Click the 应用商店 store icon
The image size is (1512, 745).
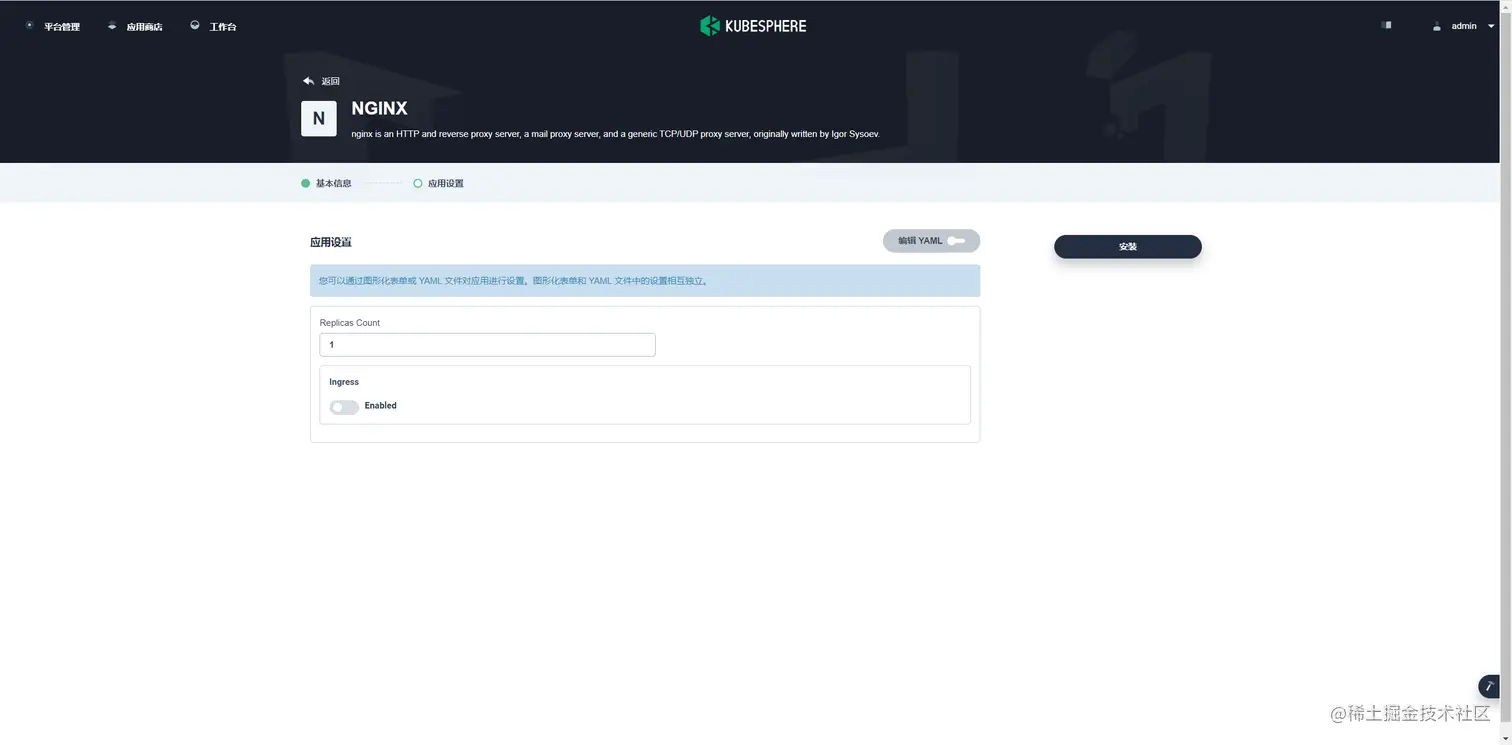[x=112, y=26]
